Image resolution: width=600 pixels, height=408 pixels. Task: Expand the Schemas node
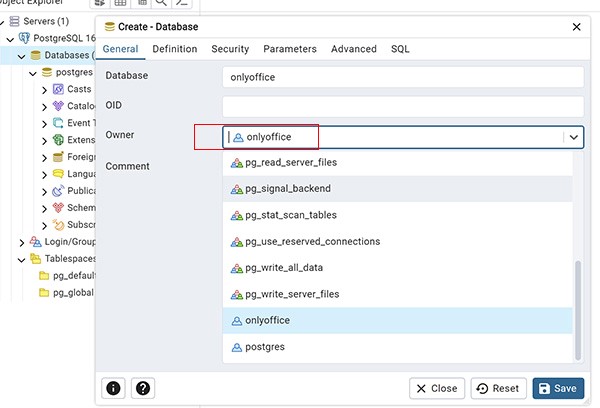(44, 209)
